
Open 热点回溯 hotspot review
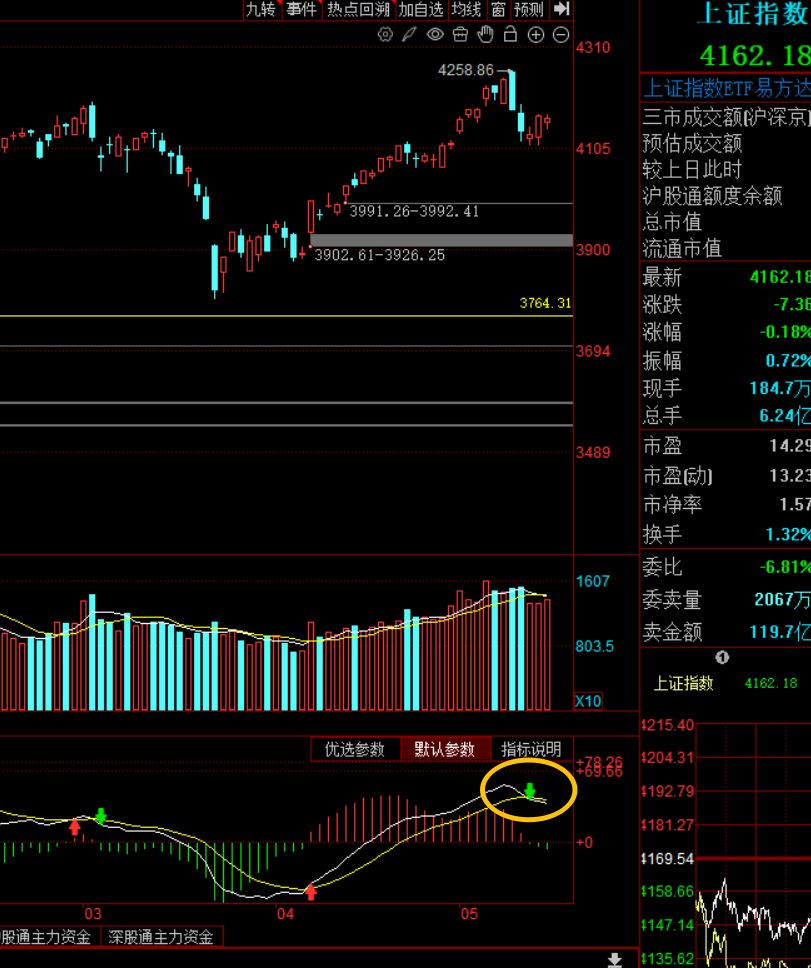tap(358, 9)
